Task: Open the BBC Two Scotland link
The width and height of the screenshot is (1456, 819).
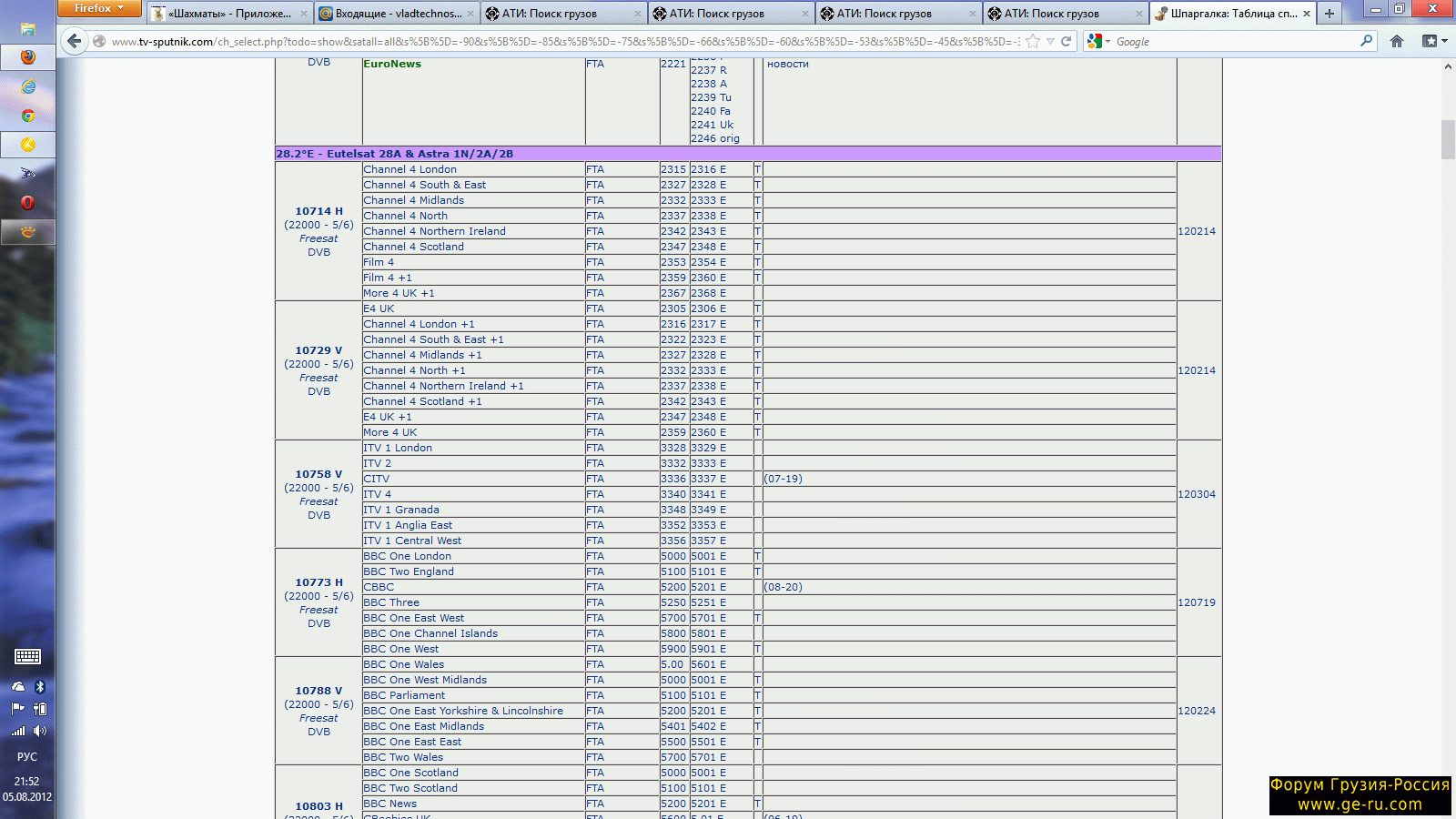Action: point(410,788)
